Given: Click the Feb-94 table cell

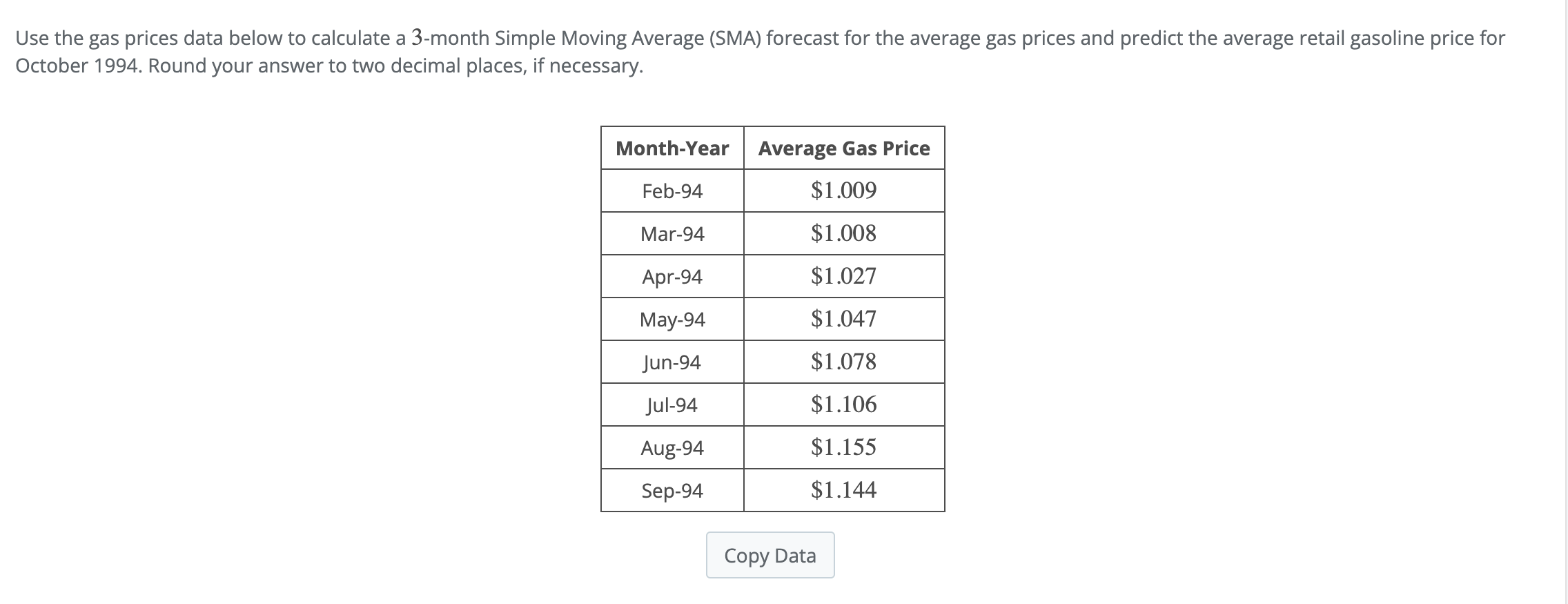Looking at the screenshot, I should [x=672, y=191].
